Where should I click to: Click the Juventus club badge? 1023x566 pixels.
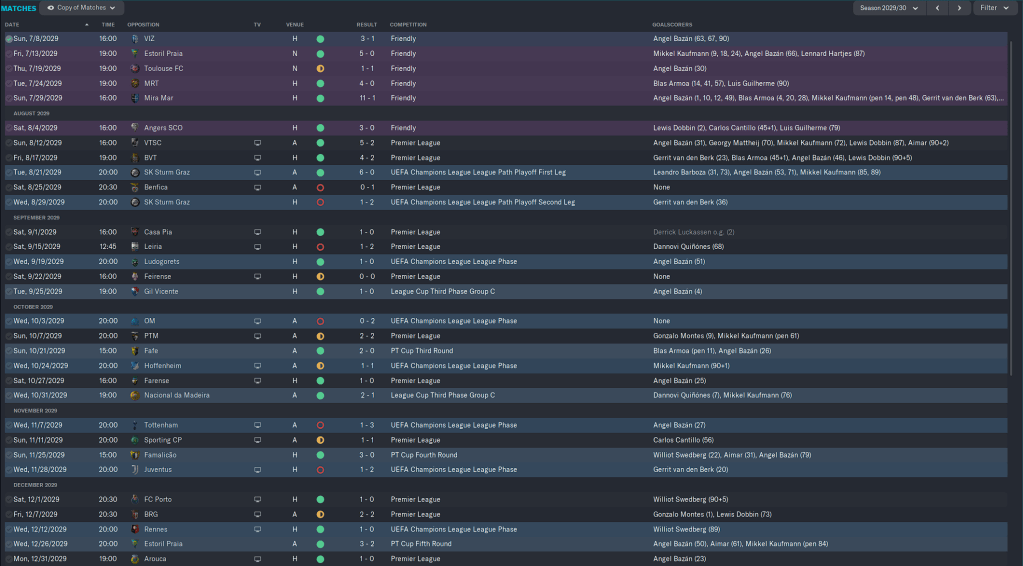(135, 469)
